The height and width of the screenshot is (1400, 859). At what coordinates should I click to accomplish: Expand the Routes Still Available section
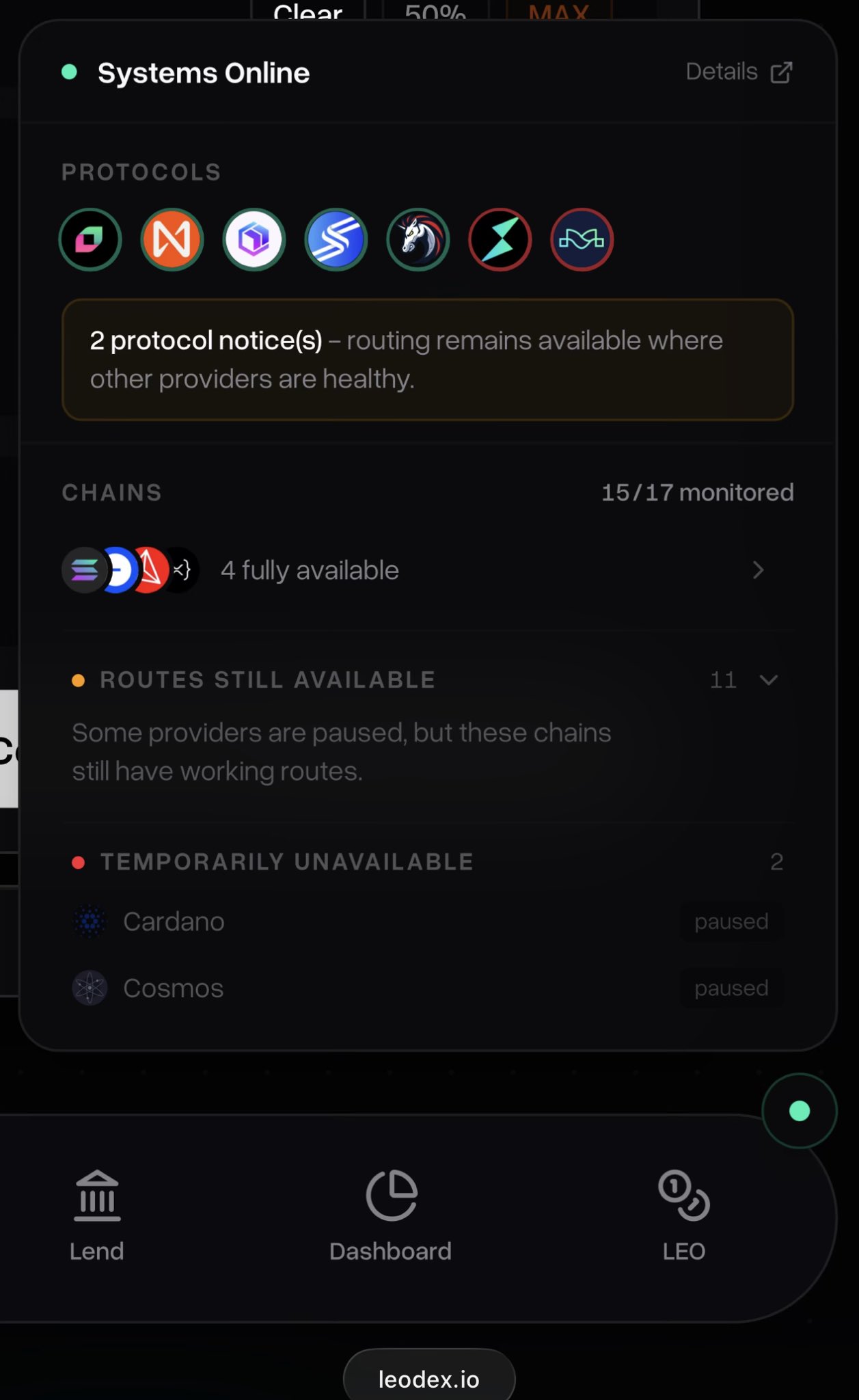click(x=428, y=680)
